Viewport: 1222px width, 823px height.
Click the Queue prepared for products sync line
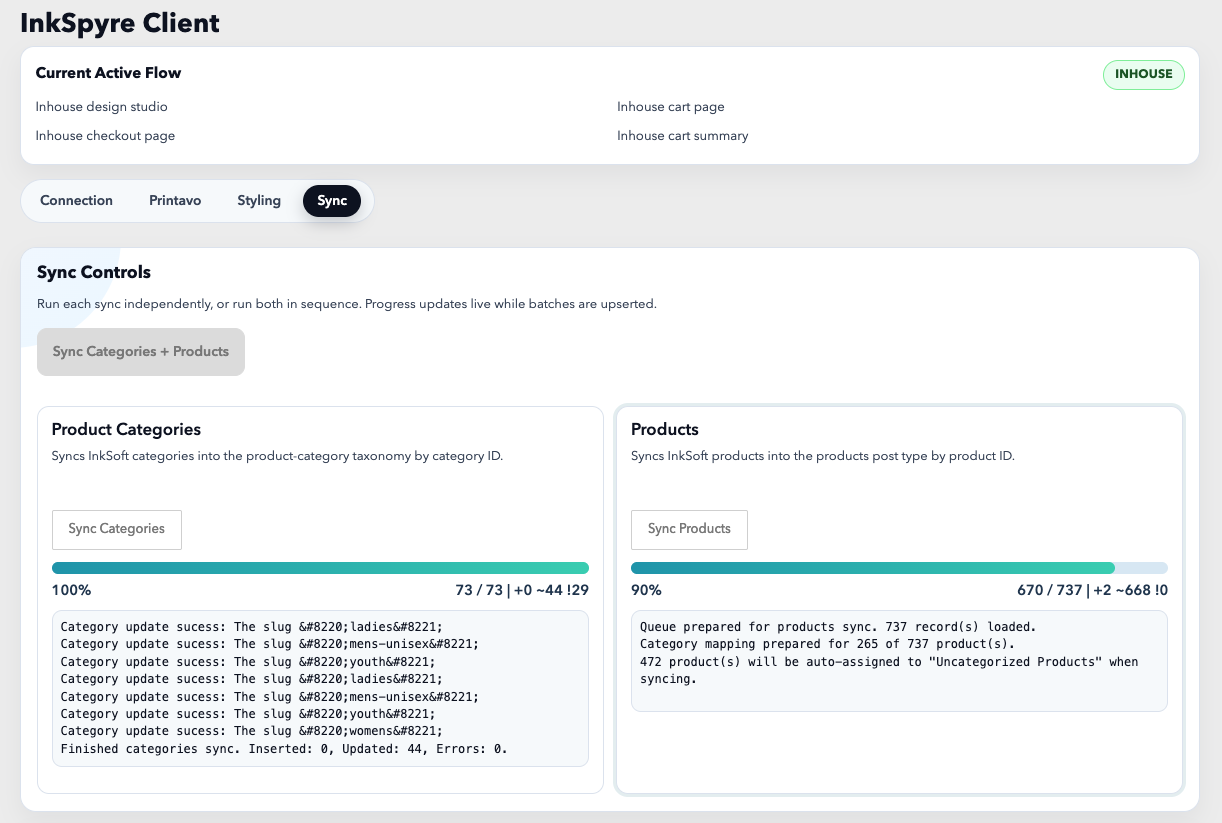click(838, 627)
